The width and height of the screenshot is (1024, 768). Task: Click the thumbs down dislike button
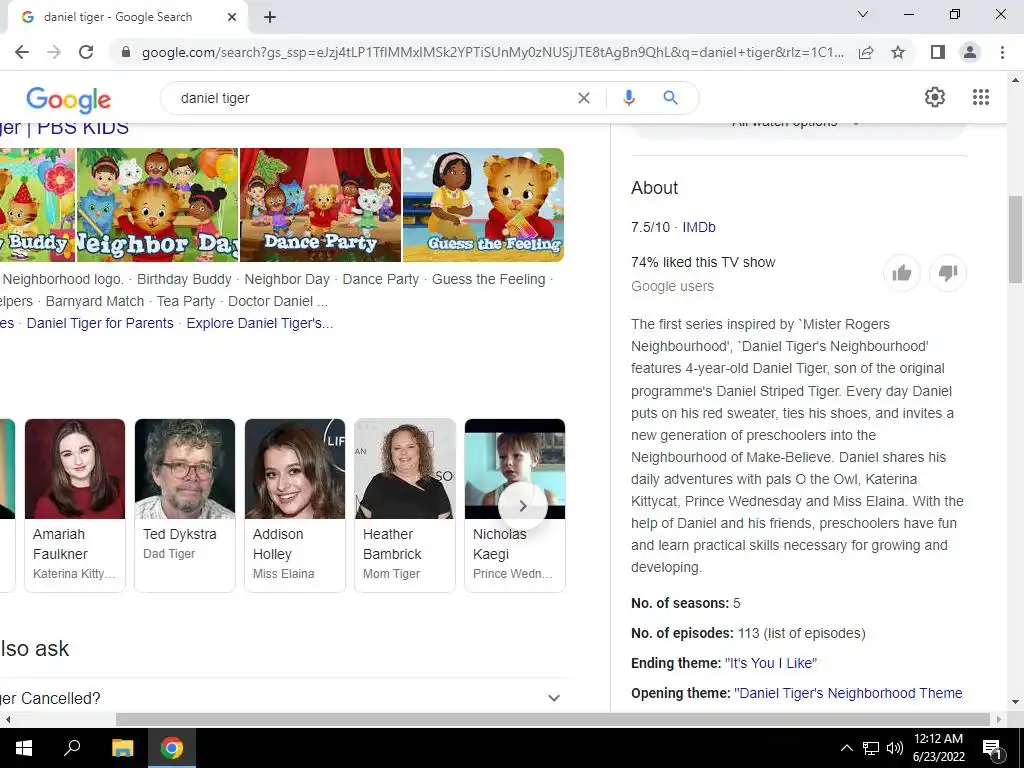coord(948,273)
